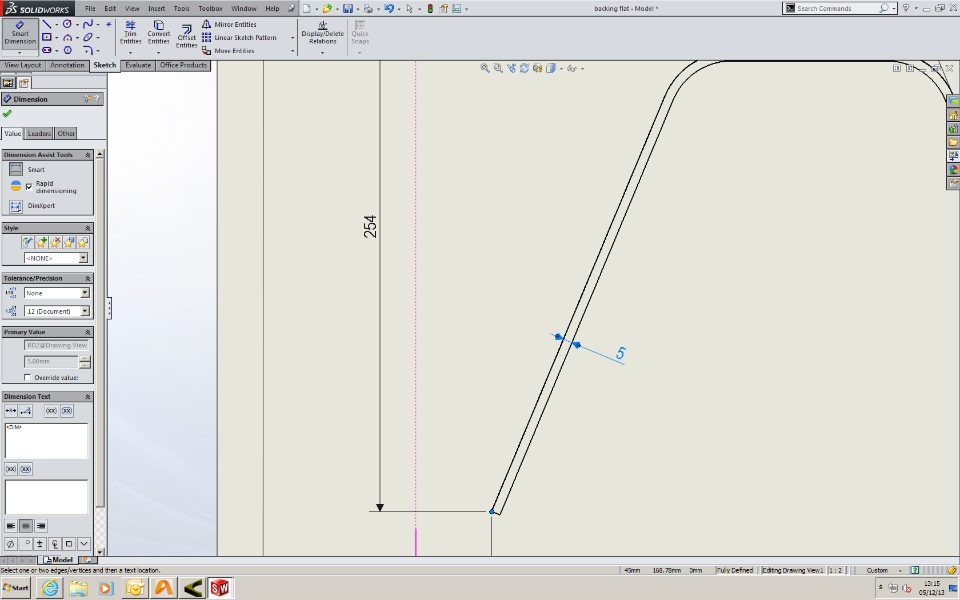
Task: Click Mirror Entities
Action: [229, 24]
